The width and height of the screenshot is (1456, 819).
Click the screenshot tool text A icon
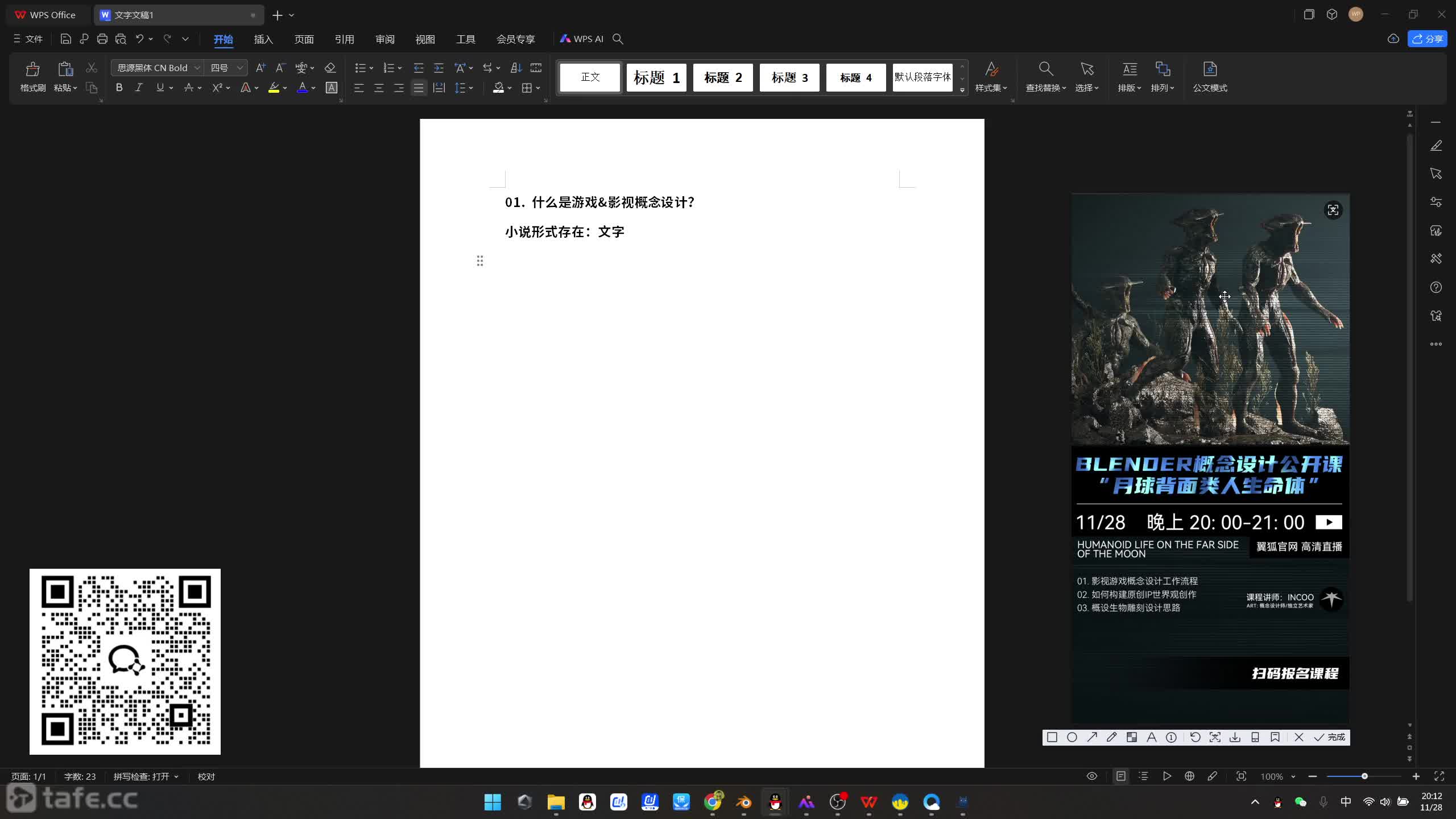[1152, 737]
